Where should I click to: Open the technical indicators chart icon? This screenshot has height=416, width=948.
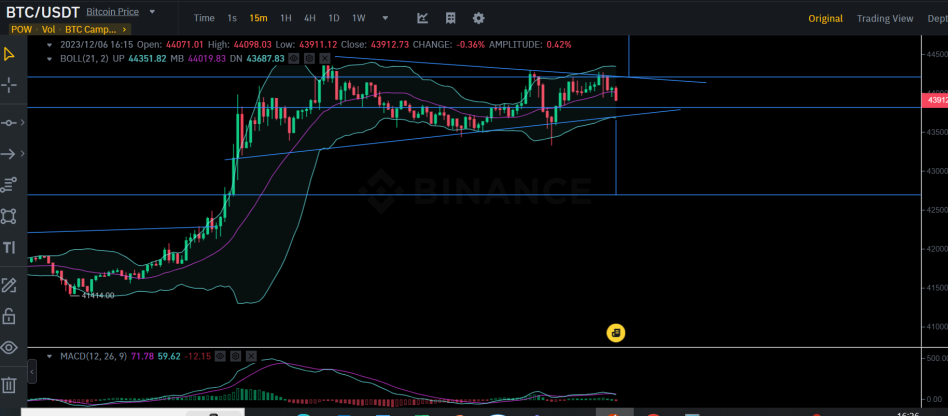coord(423,18)
